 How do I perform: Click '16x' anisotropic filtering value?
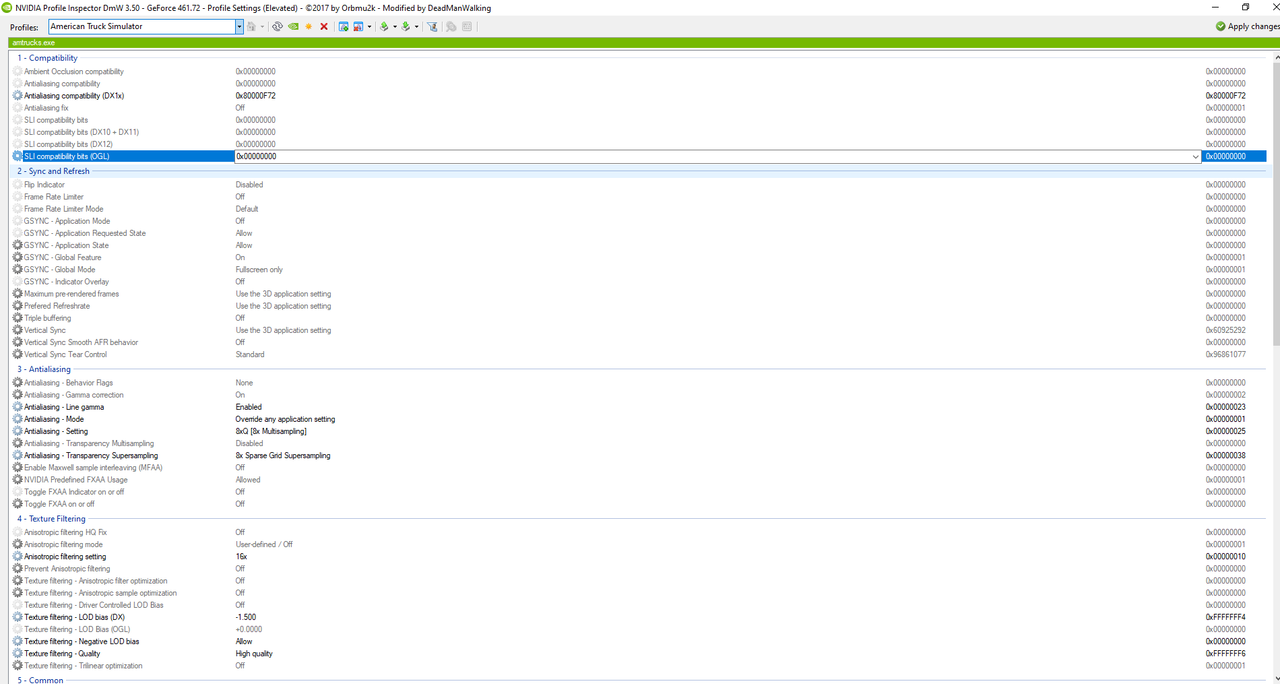pyautogui.click(x=241, y=556)
